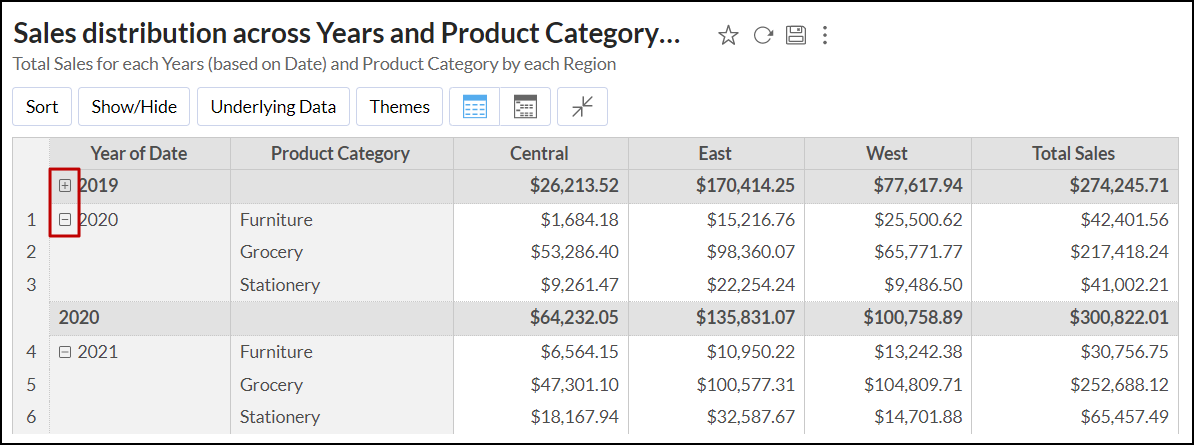
Task: Open the three-dot more options menu
Action: (825, 36)
